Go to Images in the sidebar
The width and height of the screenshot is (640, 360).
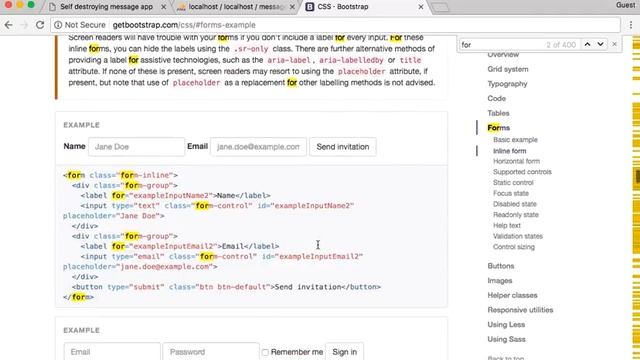[500, 280]
